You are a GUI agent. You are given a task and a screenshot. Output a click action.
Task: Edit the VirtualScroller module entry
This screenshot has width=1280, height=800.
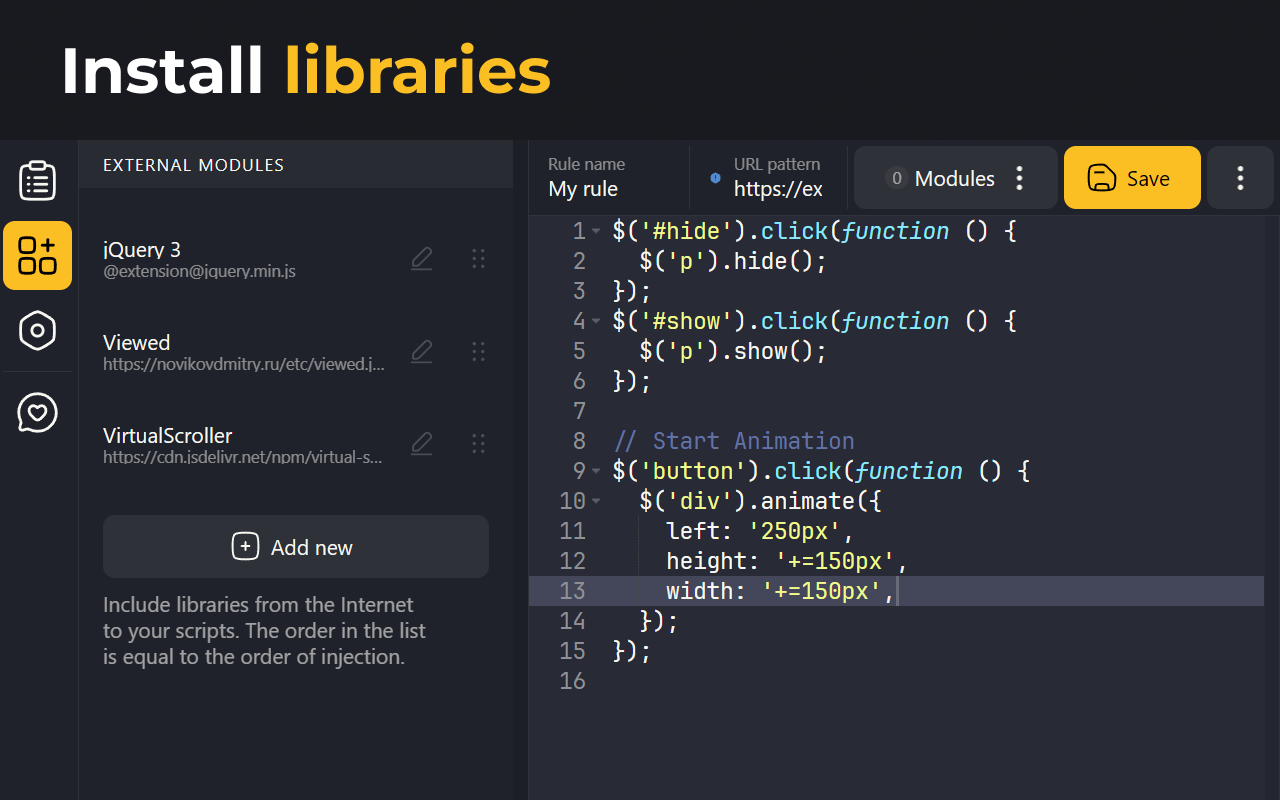tap(421, 442)
